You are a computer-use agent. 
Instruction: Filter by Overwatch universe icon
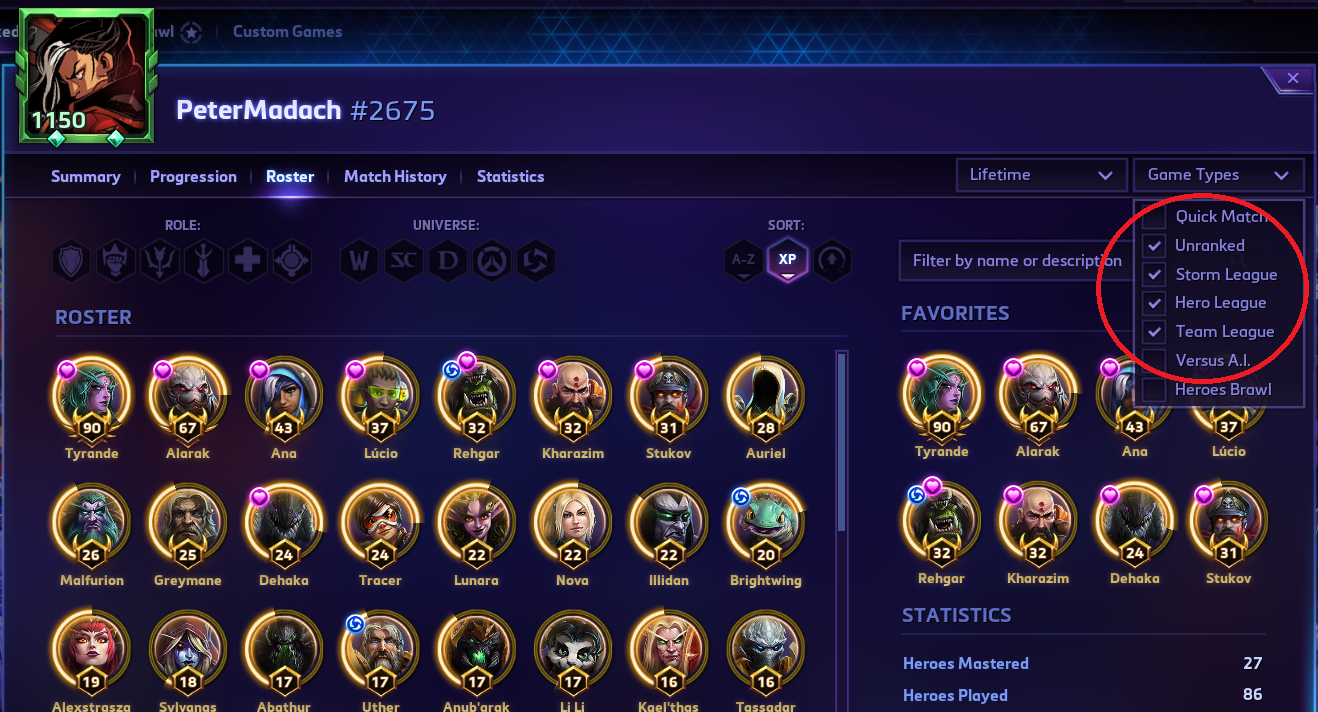(491, 261)
